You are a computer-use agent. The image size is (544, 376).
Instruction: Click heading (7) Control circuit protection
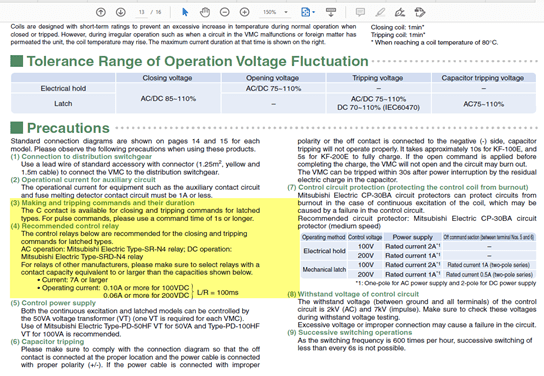pyautogui.click(x=408, y=187)
